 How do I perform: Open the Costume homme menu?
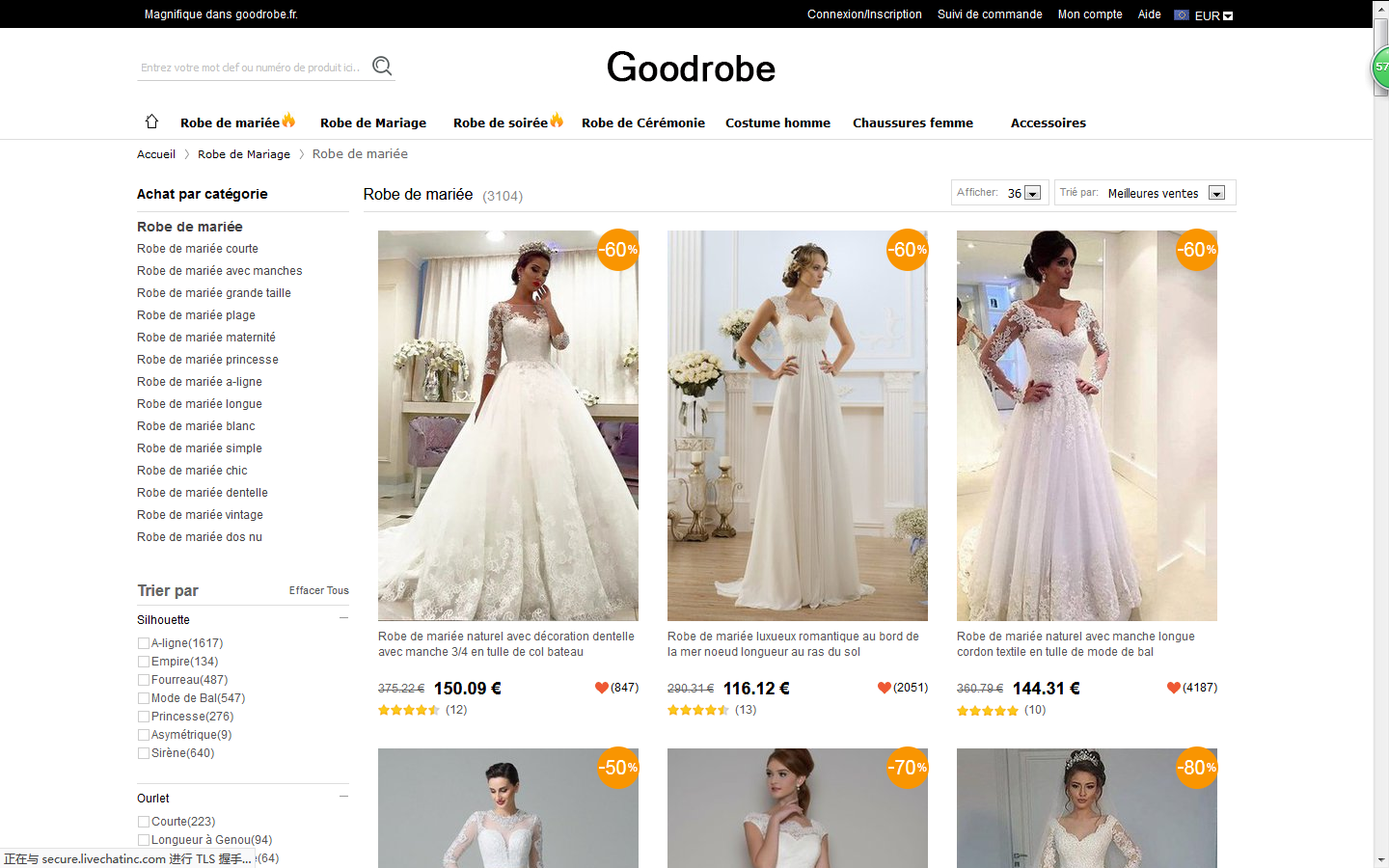coord(777,122)
